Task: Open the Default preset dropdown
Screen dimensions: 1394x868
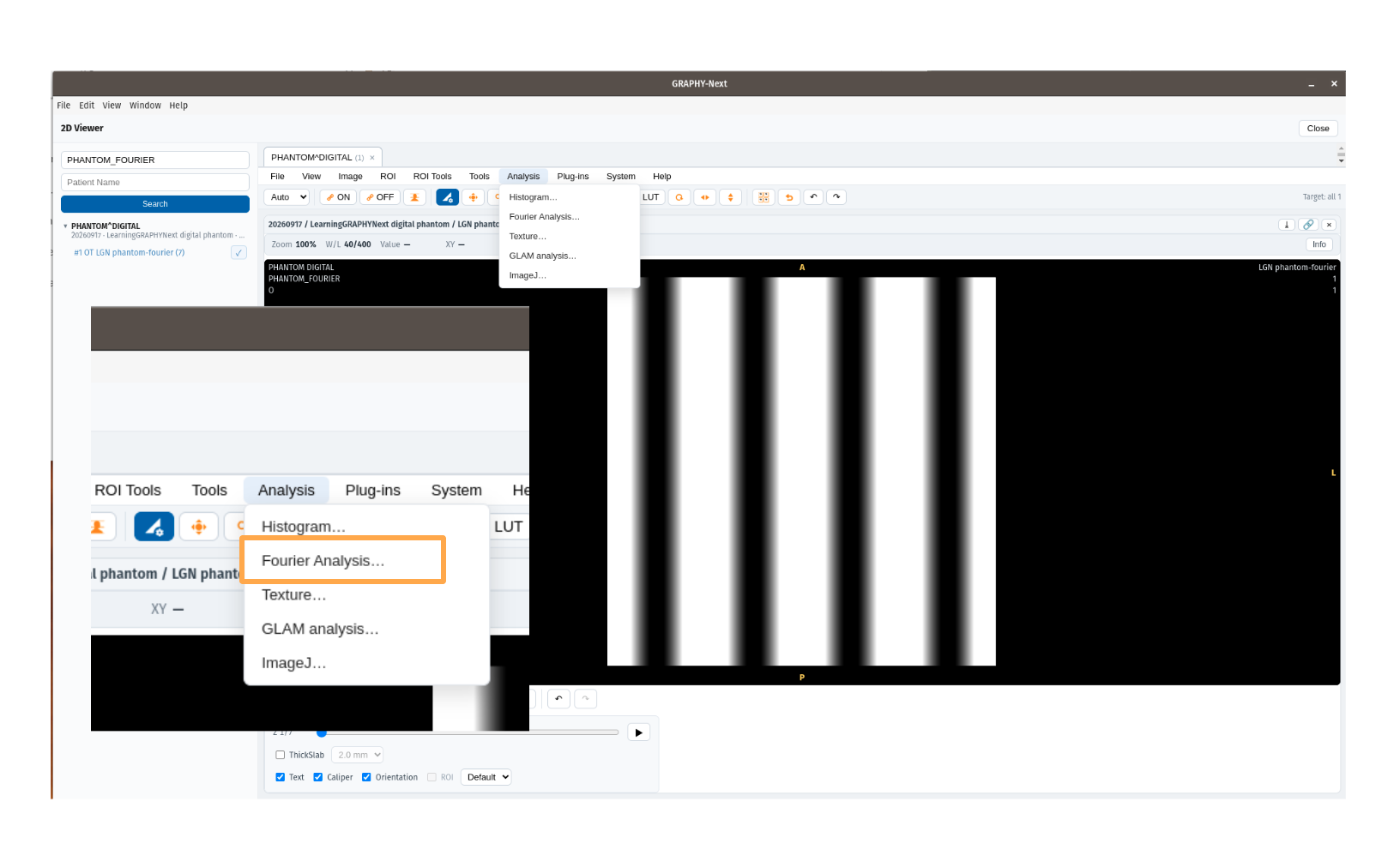Action: tap(486, 778)
